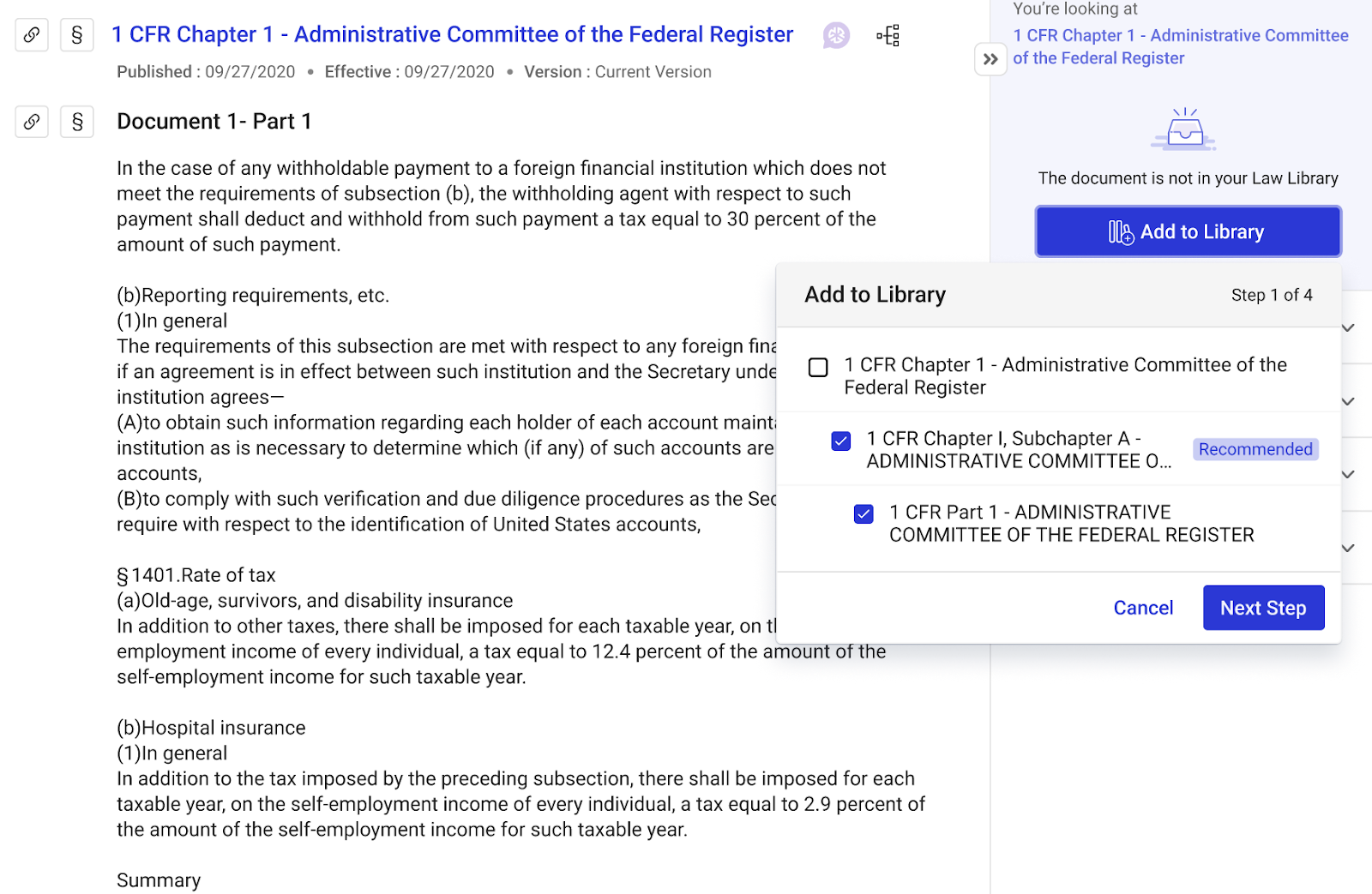Open the document hierarchy tree icon
This screenshot has width=1372, height=894.
888,35
